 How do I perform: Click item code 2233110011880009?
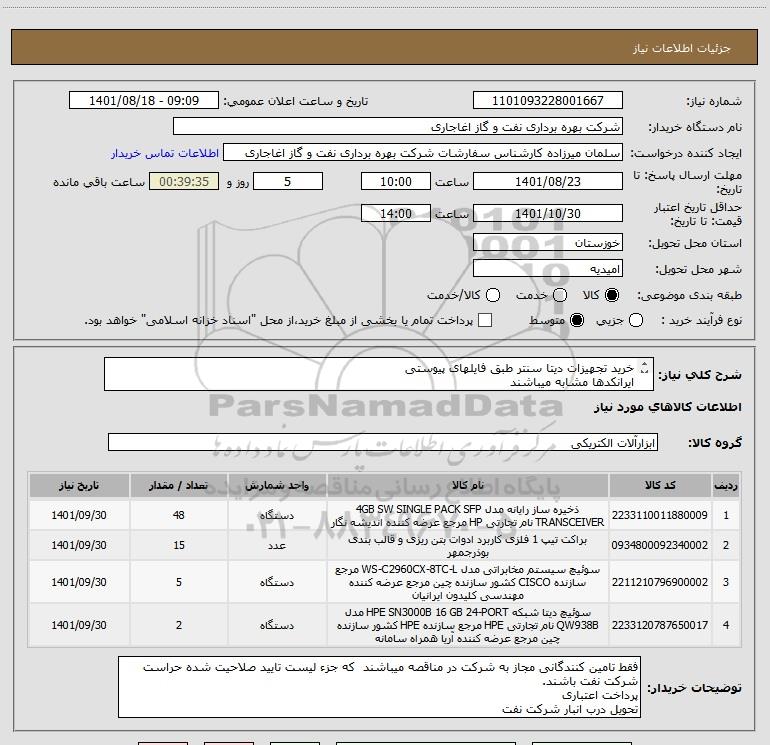point(660,515)
